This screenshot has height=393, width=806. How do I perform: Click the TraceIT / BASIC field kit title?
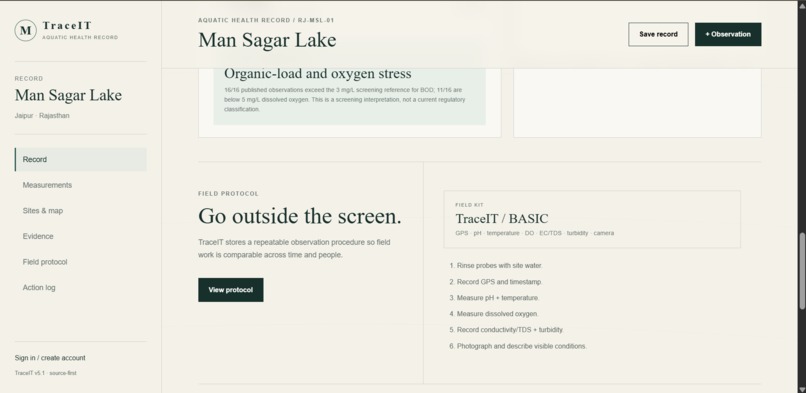pos(502,219)
